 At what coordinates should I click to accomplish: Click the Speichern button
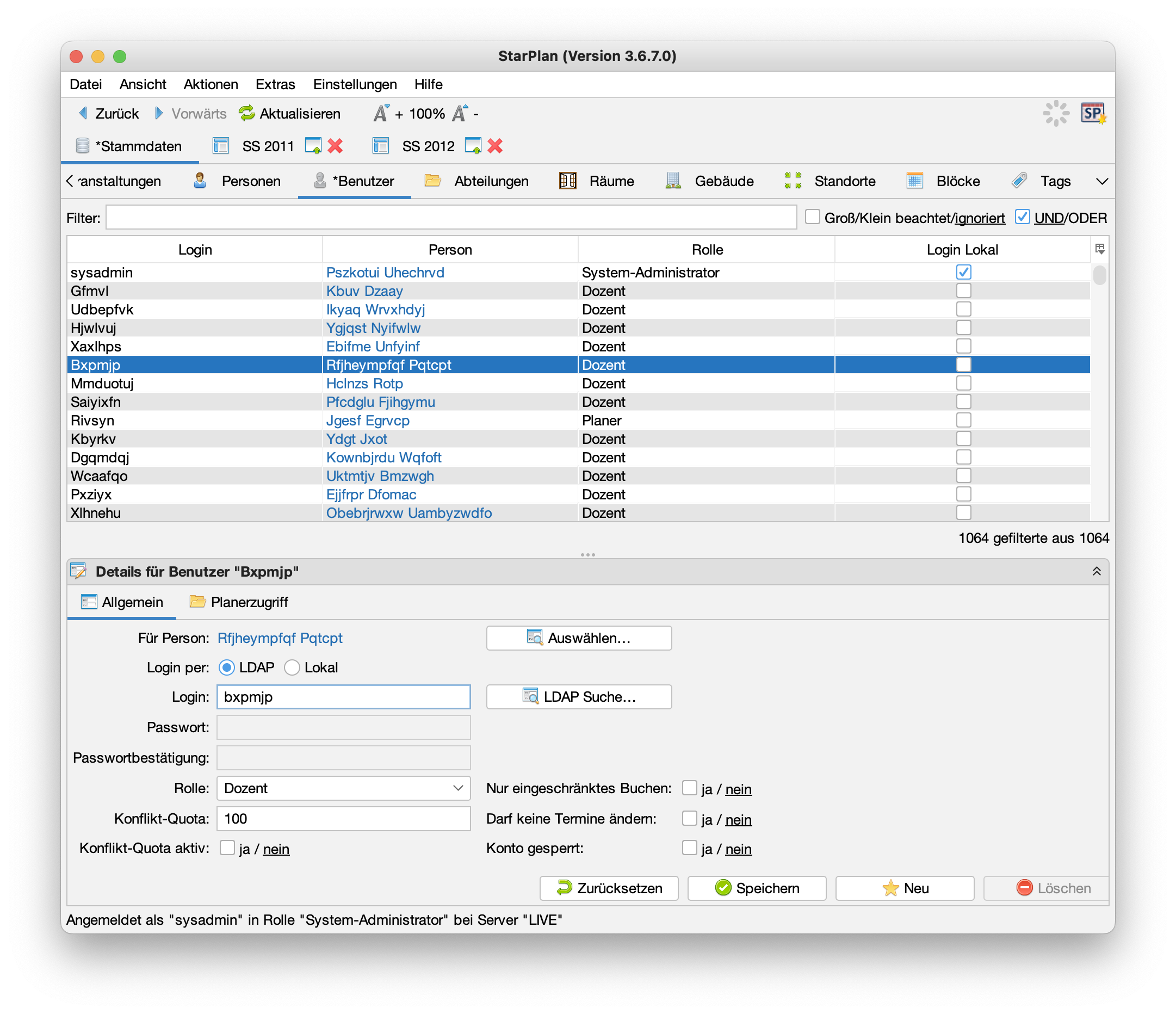coord(757,888)
